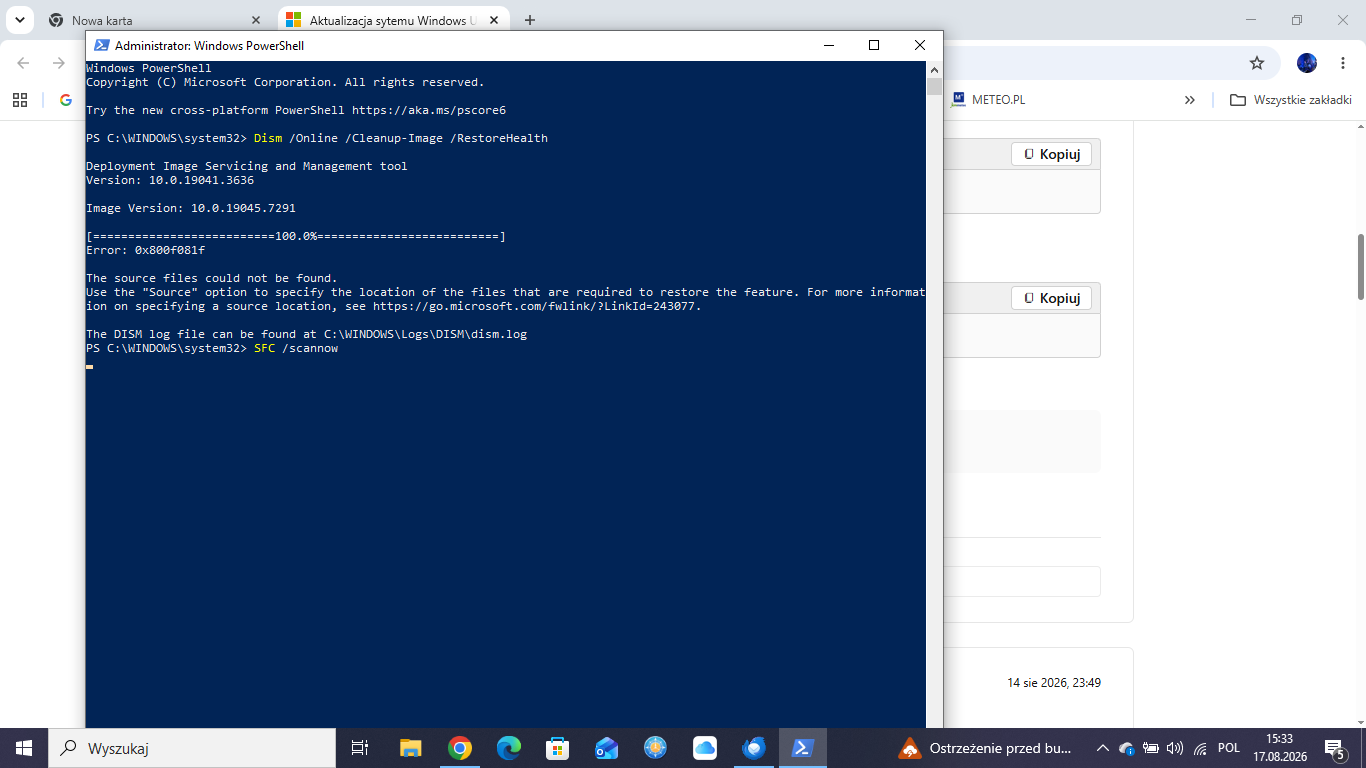The image size is (1366, 768).
Task: Open a new Chrome tab
Action: coord(530,20)
